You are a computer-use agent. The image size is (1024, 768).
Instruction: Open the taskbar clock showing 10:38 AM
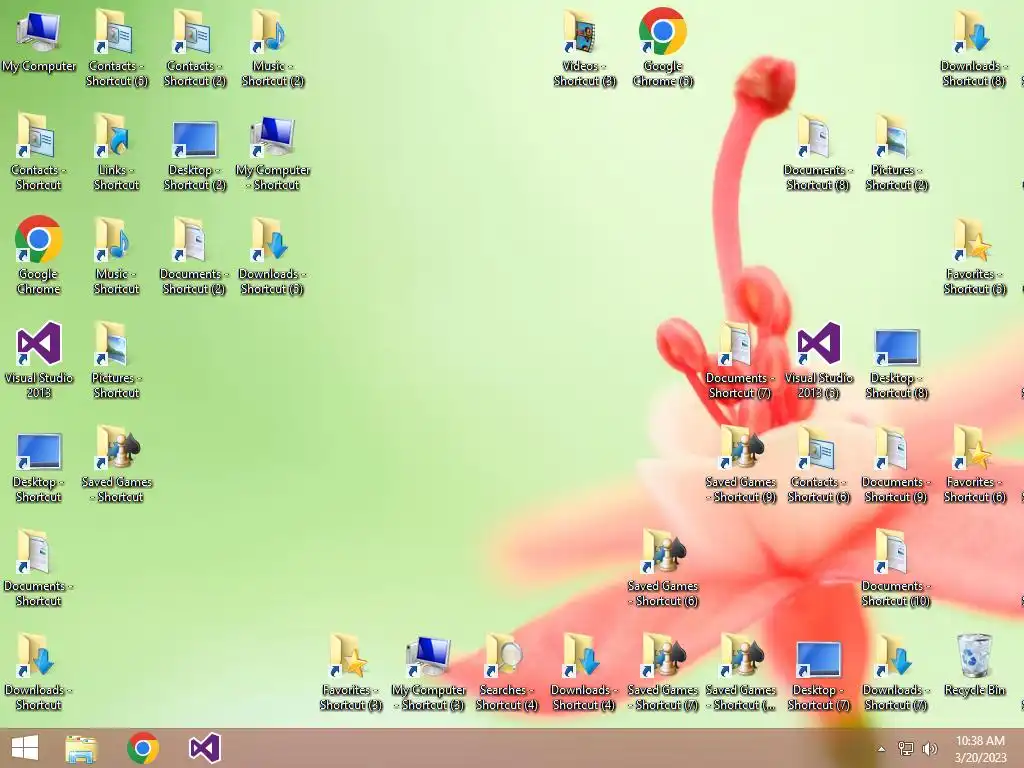980,749
